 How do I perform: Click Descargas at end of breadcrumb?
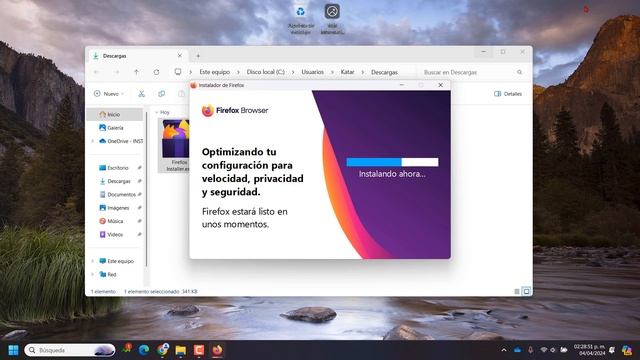tap(384, 72)
